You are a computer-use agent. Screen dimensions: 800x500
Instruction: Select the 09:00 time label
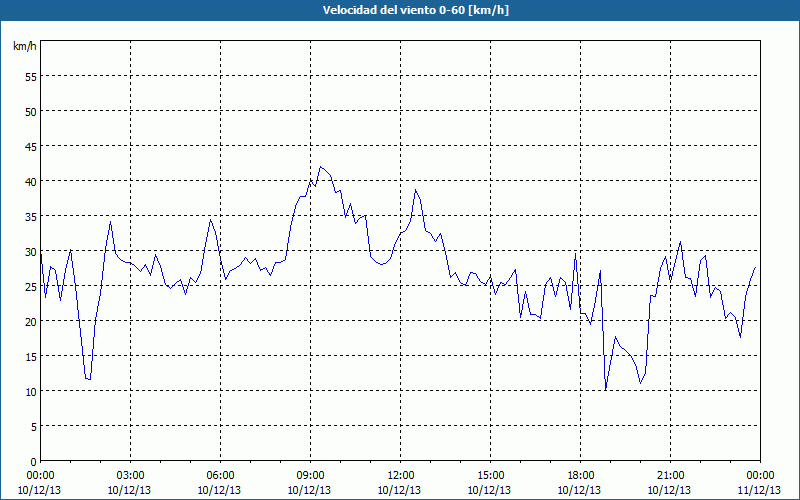(311, 476)
